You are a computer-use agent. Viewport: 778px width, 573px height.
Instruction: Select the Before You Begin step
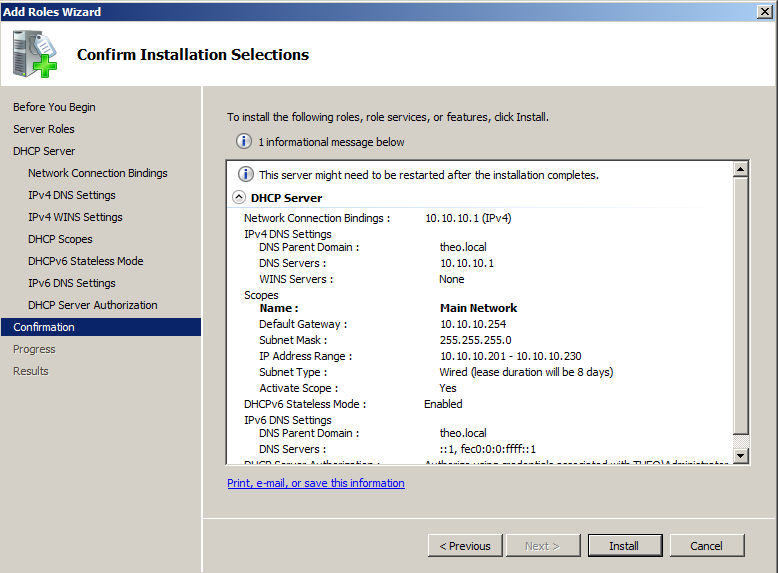click(54, 107)
